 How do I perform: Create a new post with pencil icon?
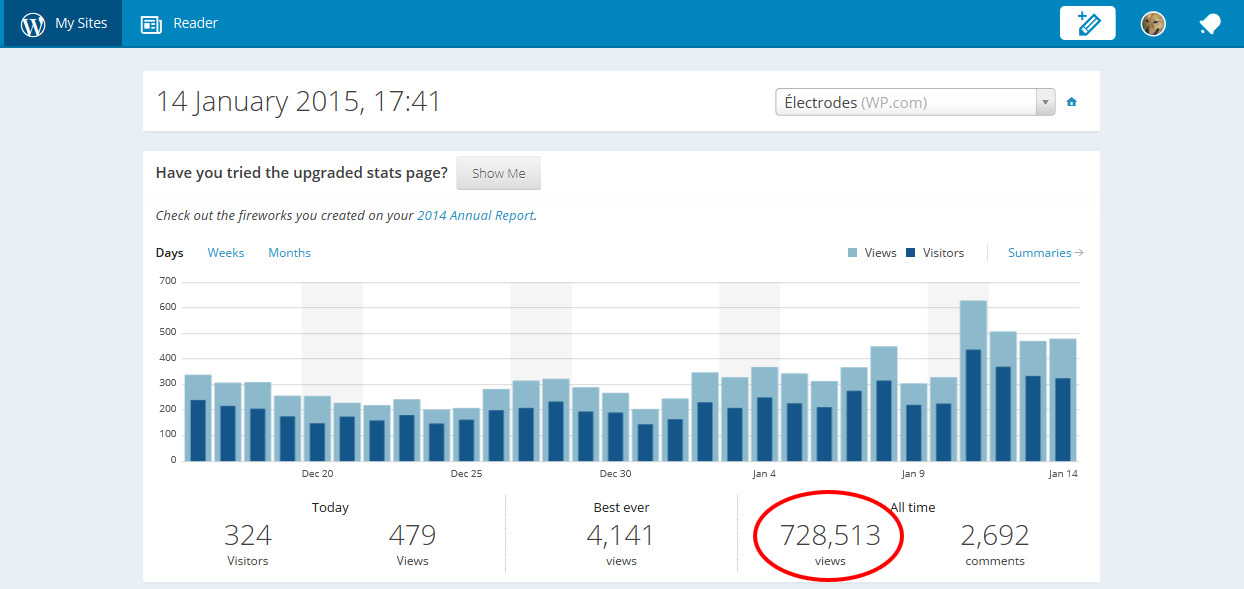[1087, 24]
